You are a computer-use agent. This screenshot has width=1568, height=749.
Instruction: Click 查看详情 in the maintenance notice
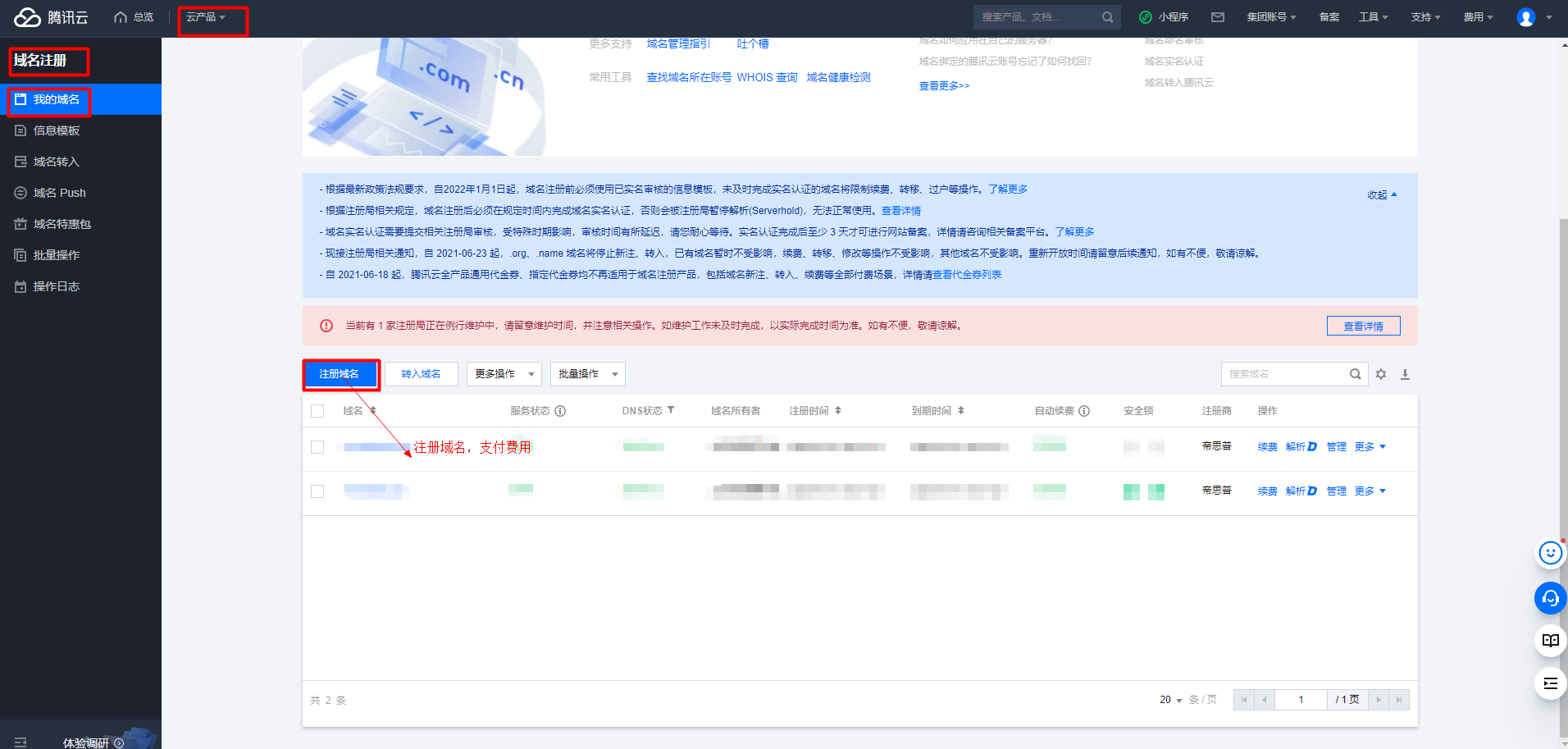coord(1363,326)
